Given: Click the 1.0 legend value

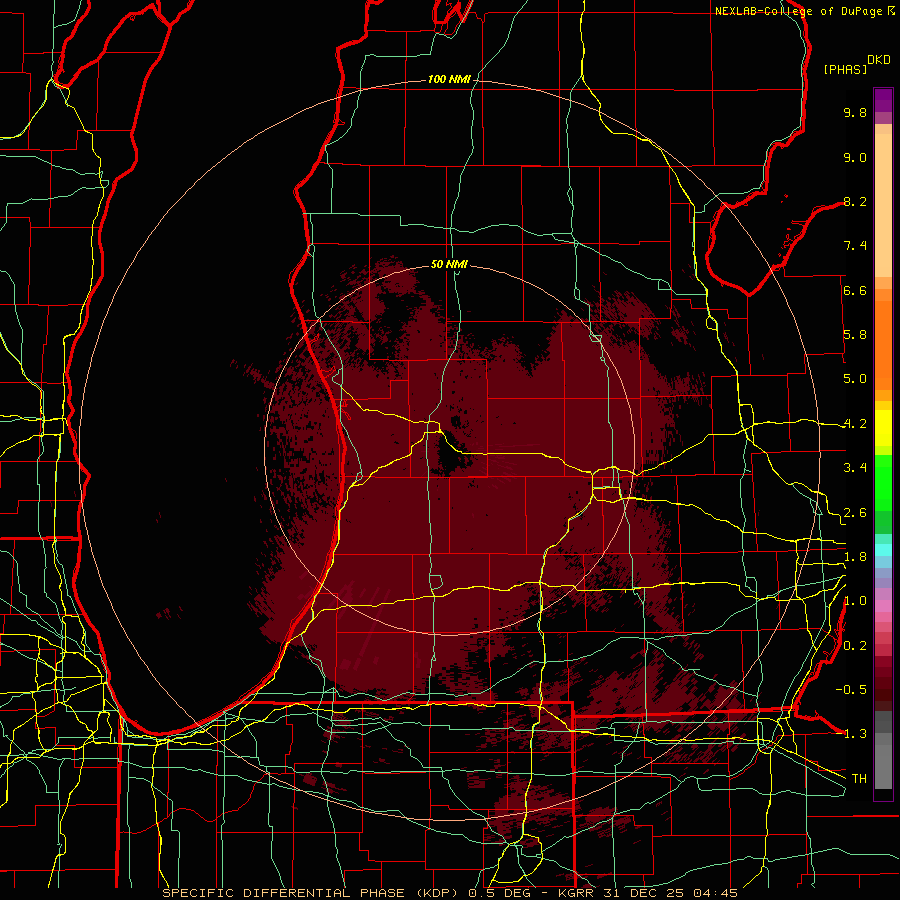Looking at the screenshot, I should (x=855, y=601).
